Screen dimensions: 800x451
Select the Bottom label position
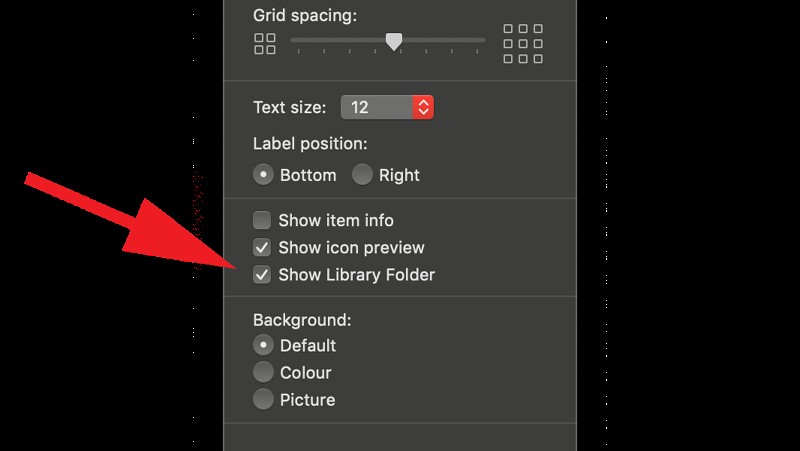(x=263, y=175)
